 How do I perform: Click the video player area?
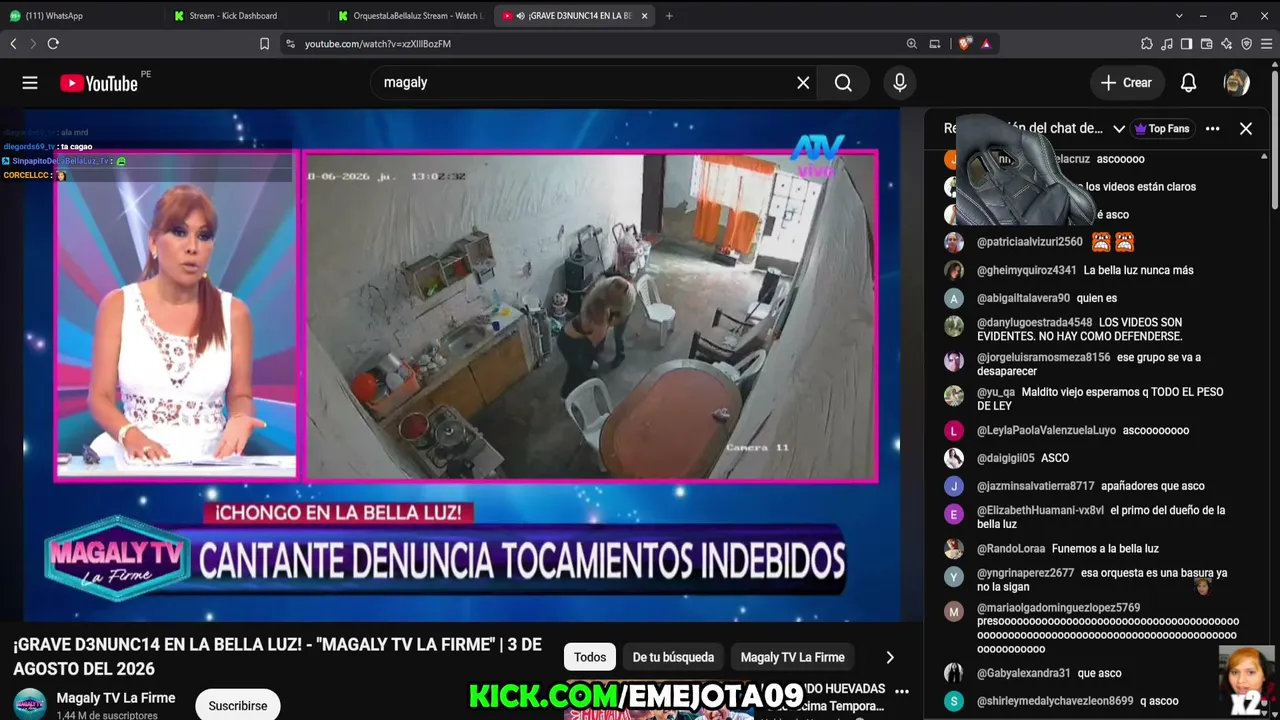462,366
